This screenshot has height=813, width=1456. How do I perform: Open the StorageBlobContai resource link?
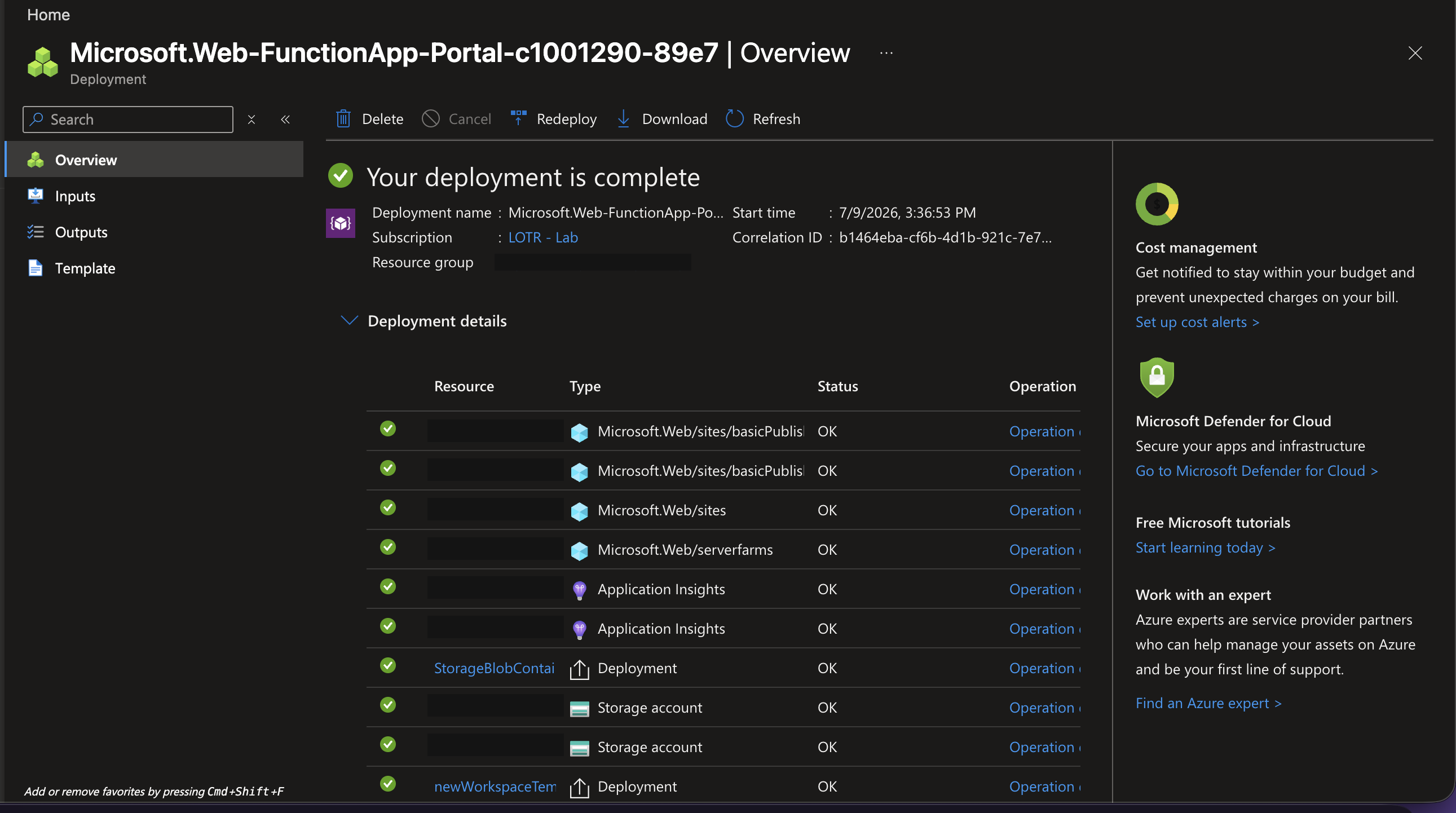pos(494,668)
